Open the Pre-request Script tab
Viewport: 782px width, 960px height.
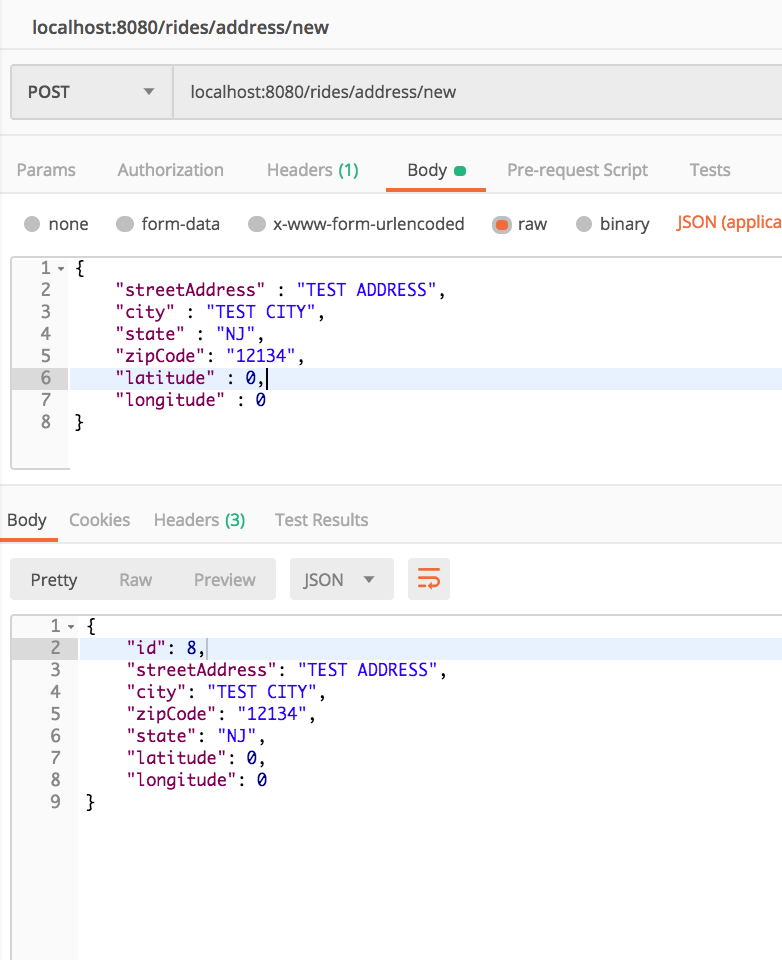pos(577,170)
